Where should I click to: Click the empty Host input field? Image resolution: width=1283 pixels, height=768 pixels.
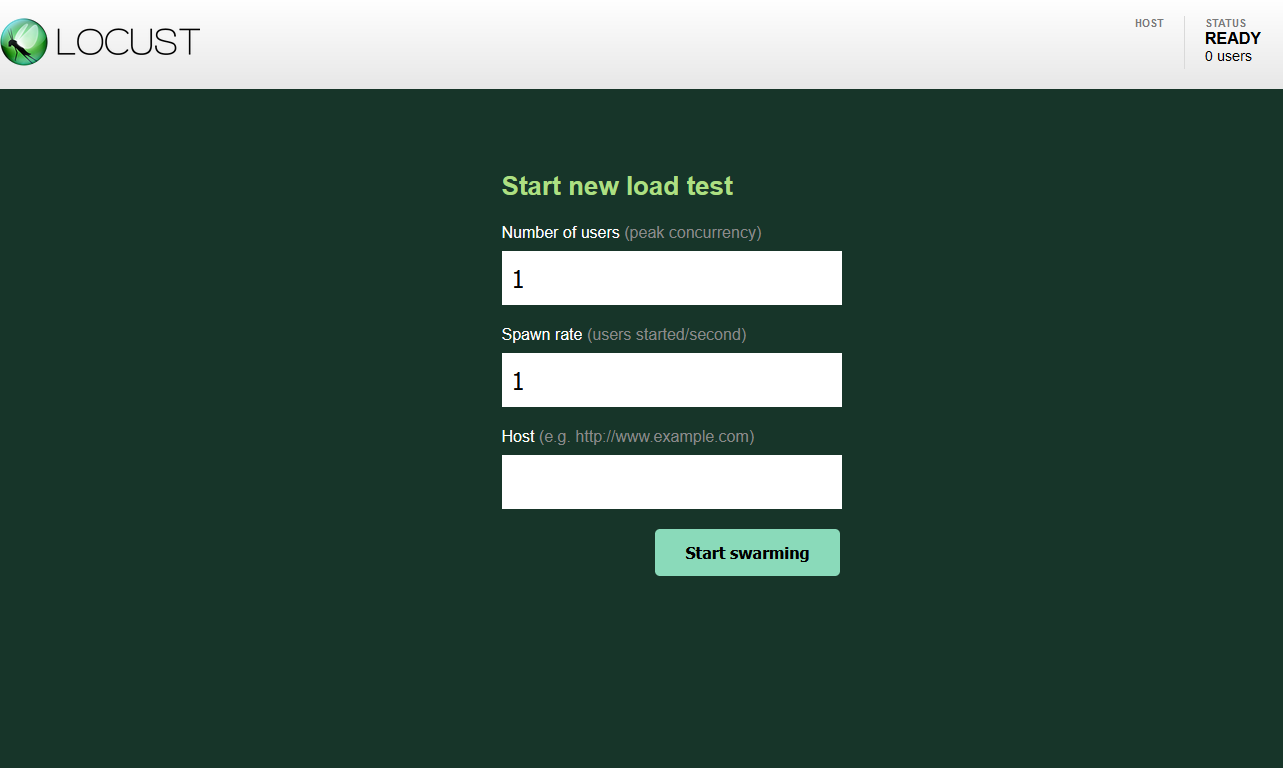[671, 481]
